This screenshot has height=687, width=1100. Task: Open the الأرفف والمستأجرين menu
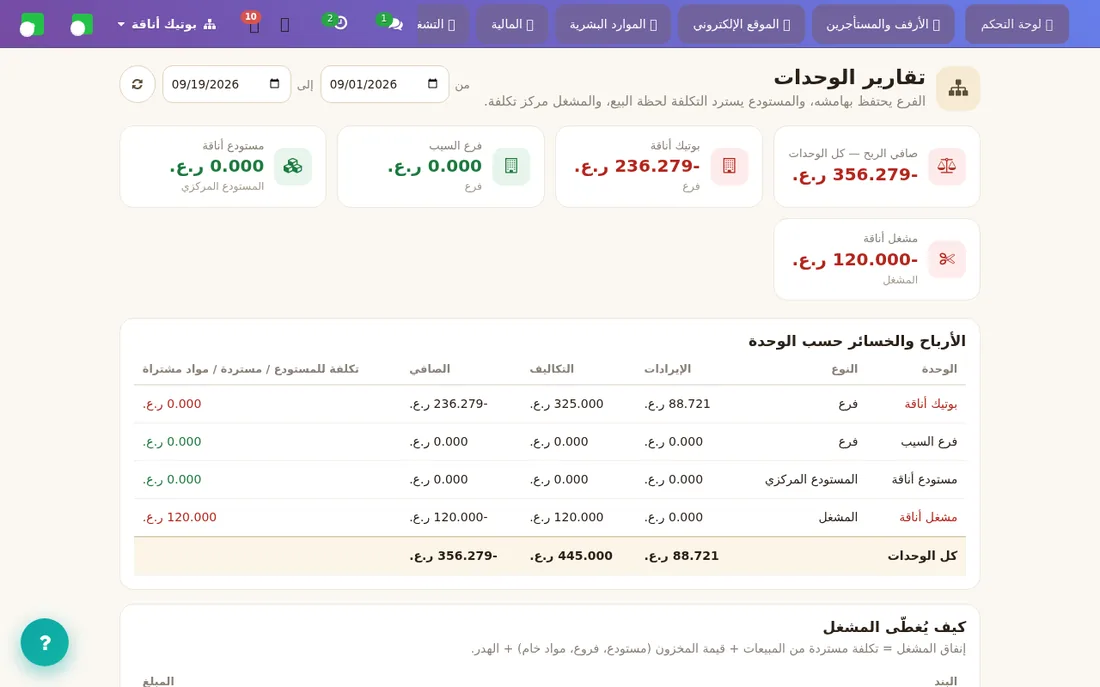(883, 25)
